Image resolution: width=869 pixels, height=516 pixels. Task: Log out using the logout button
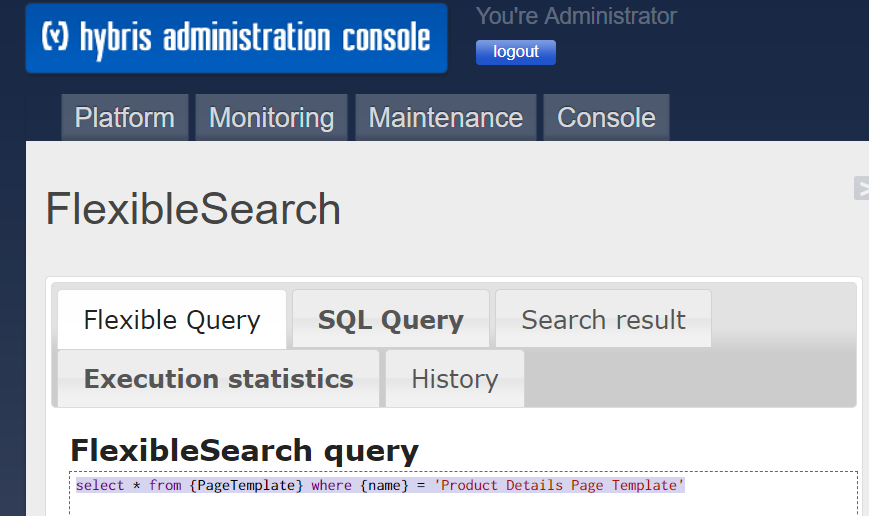[515, 52]
